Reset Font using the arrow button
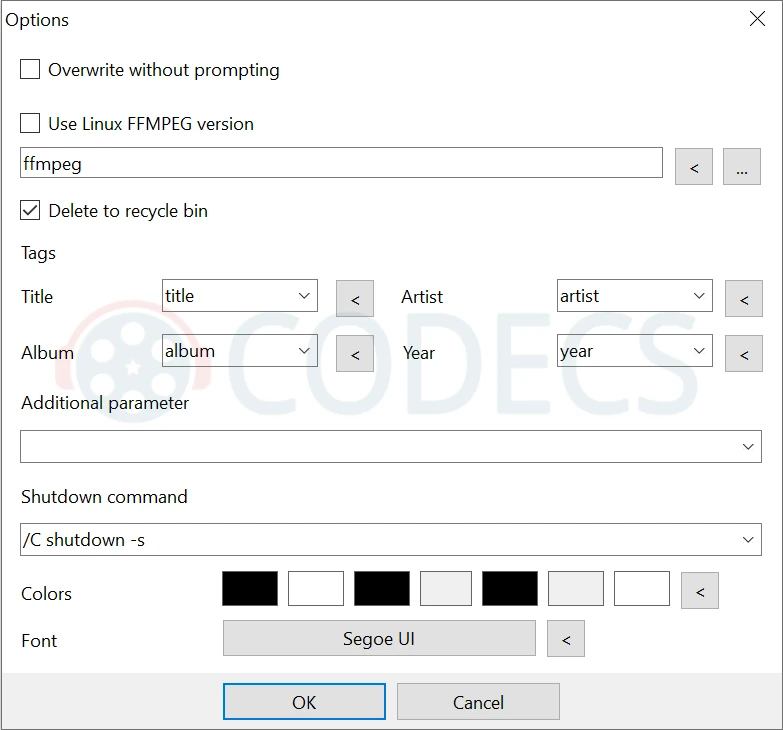 coord(566,639)
